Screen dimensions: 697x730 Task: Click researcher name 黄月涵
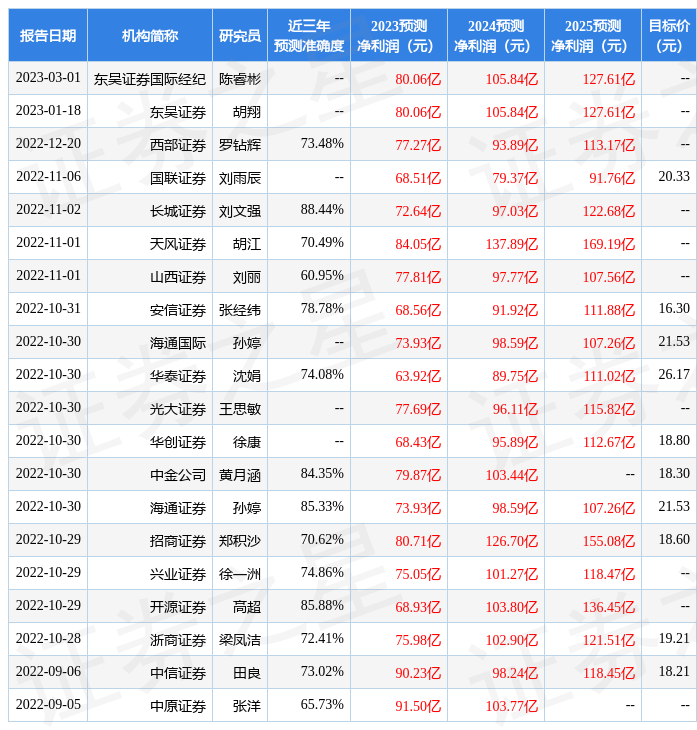pyautogui.click(x=240, y=475)
